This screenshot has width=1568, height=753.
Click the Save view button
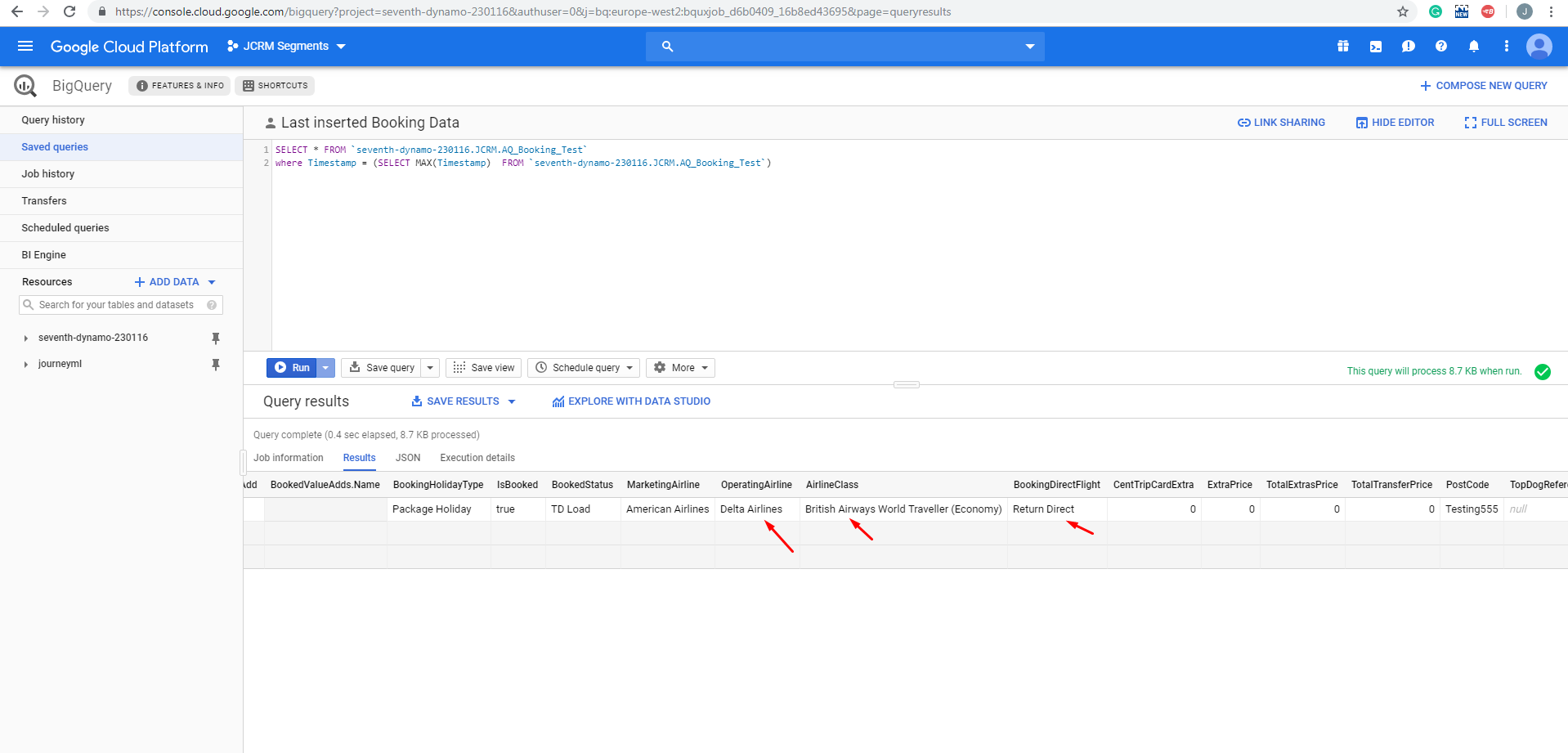point(484,368)
